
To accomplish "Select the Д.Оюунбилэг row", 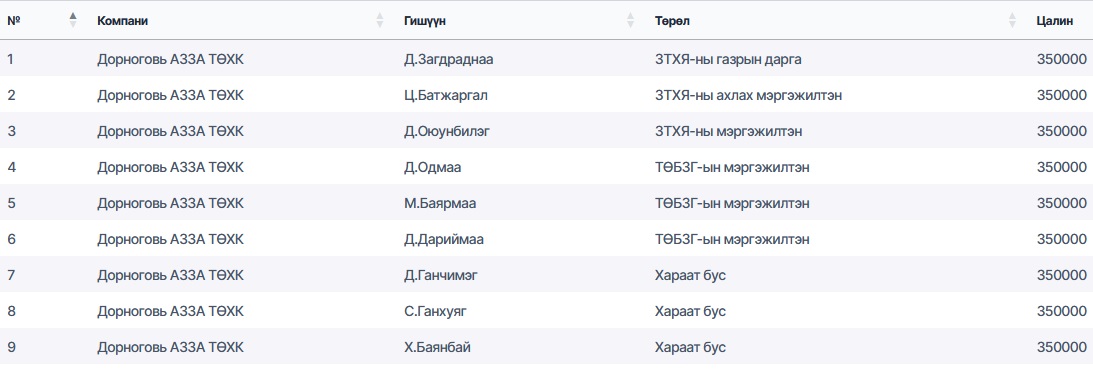I will (546, 131).
